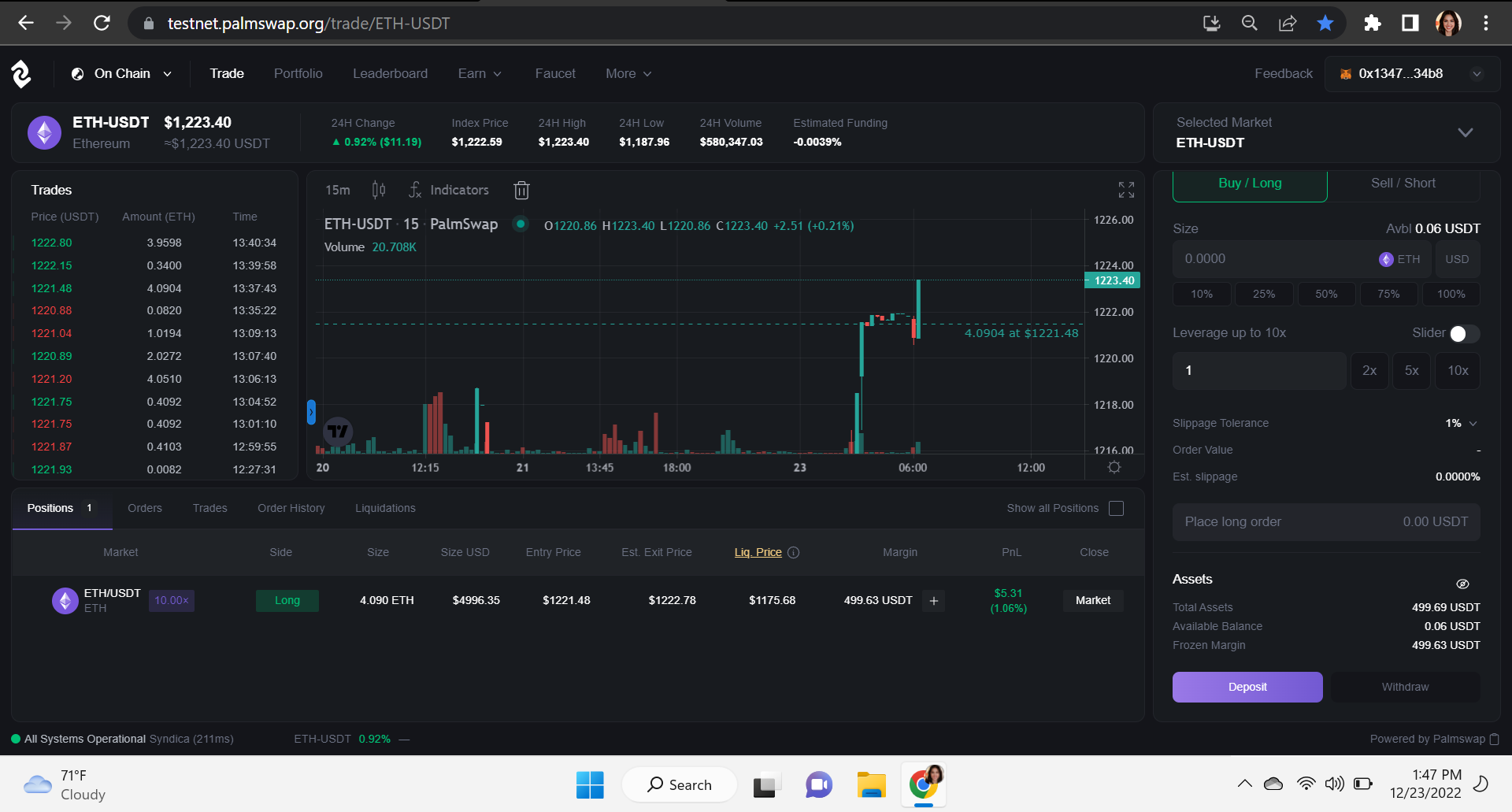
Task: Open the Indicators function icon
Action: [415, 190]
